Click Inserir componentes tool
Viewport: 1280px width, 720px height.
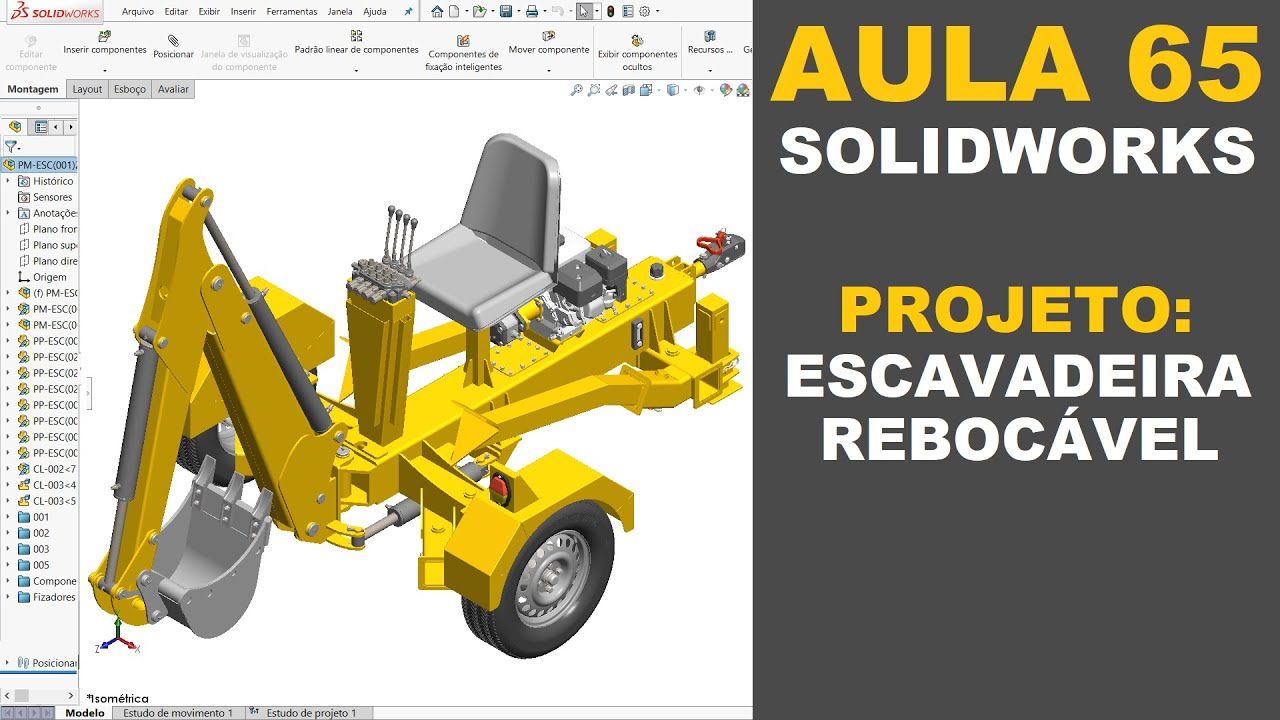coord(105,43)
